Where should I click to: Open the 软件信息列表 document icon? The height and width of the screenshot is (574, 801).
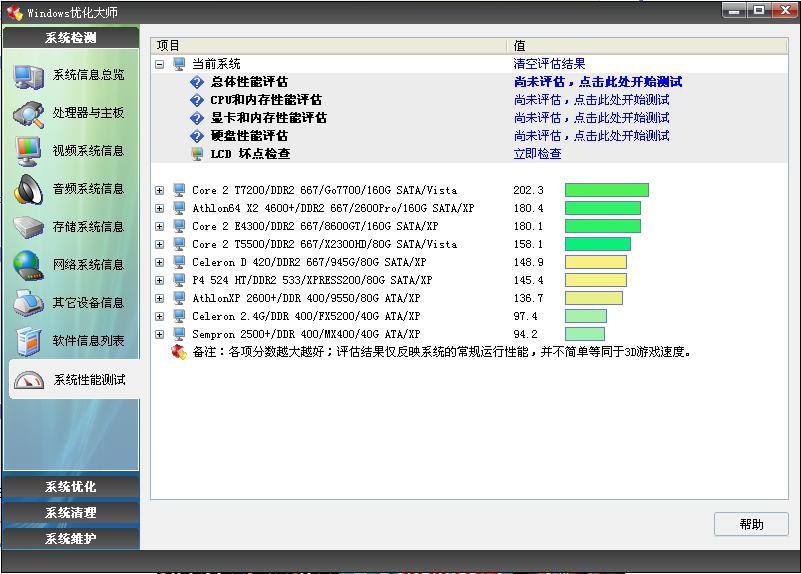(x=28, y=341)
